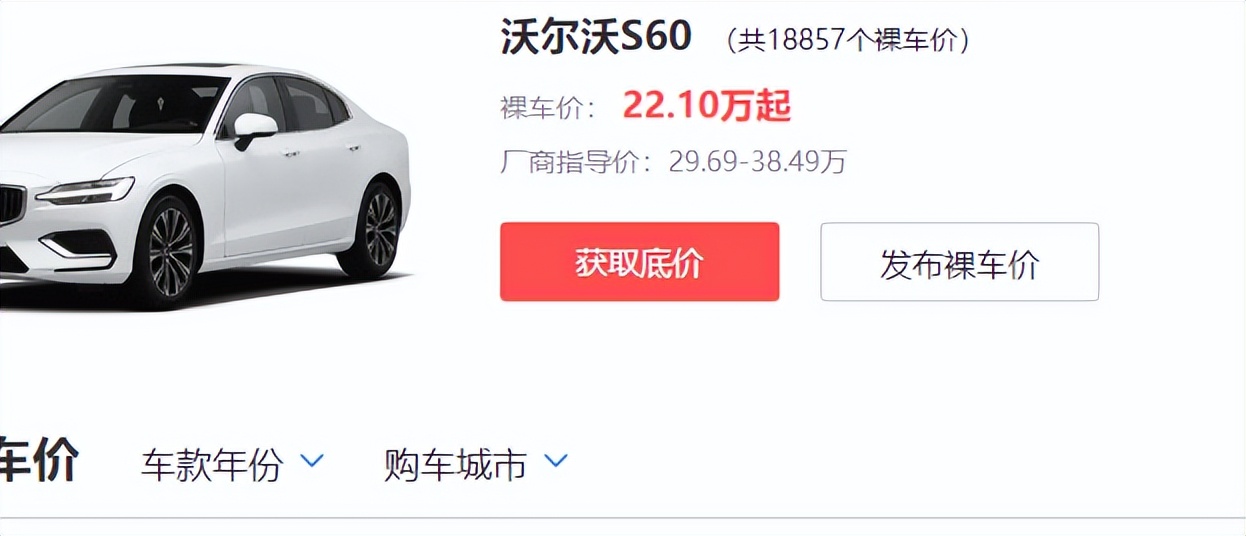
Task: Click the blue chevron beside 车款年份
Action: (x=312, y=461)
